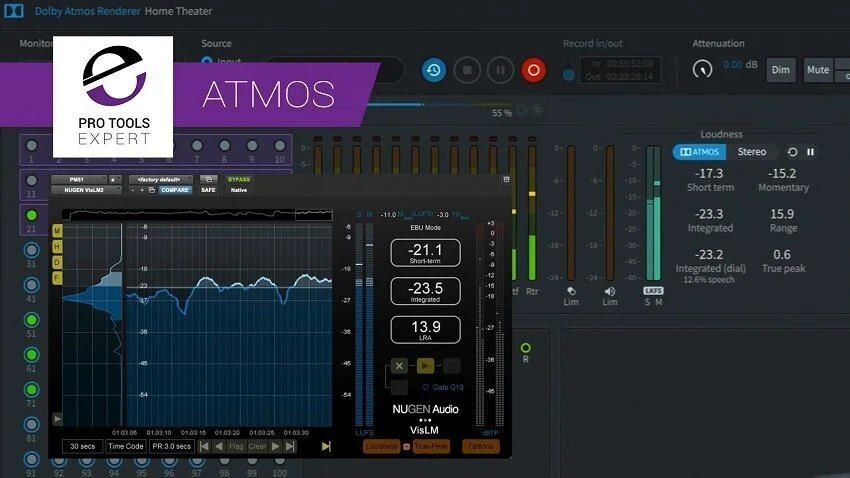Click the link icon between Loudness and True-Peak

click(407, 446)
